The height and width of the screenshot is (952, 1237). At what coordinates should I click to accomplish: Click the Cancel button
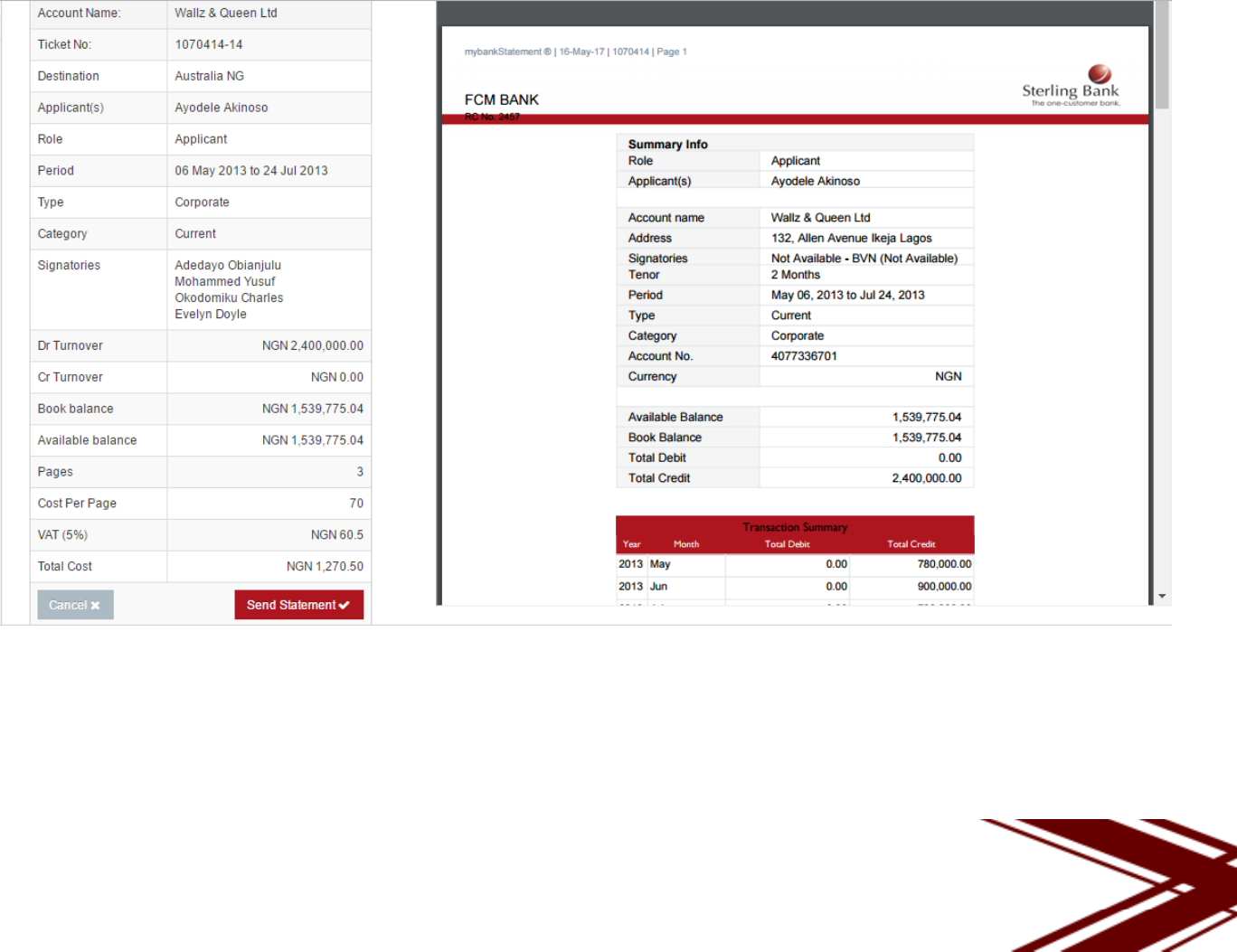pyautogui.click(x=75, y=605)
